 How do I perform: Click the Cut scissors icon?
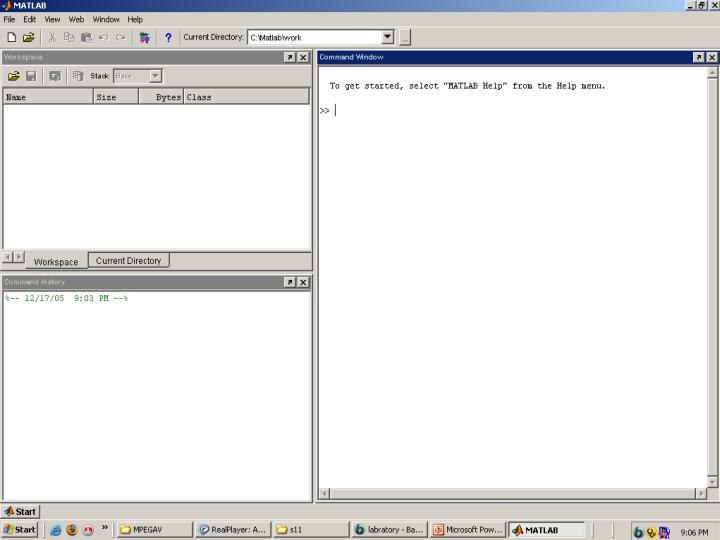(52, 37)
